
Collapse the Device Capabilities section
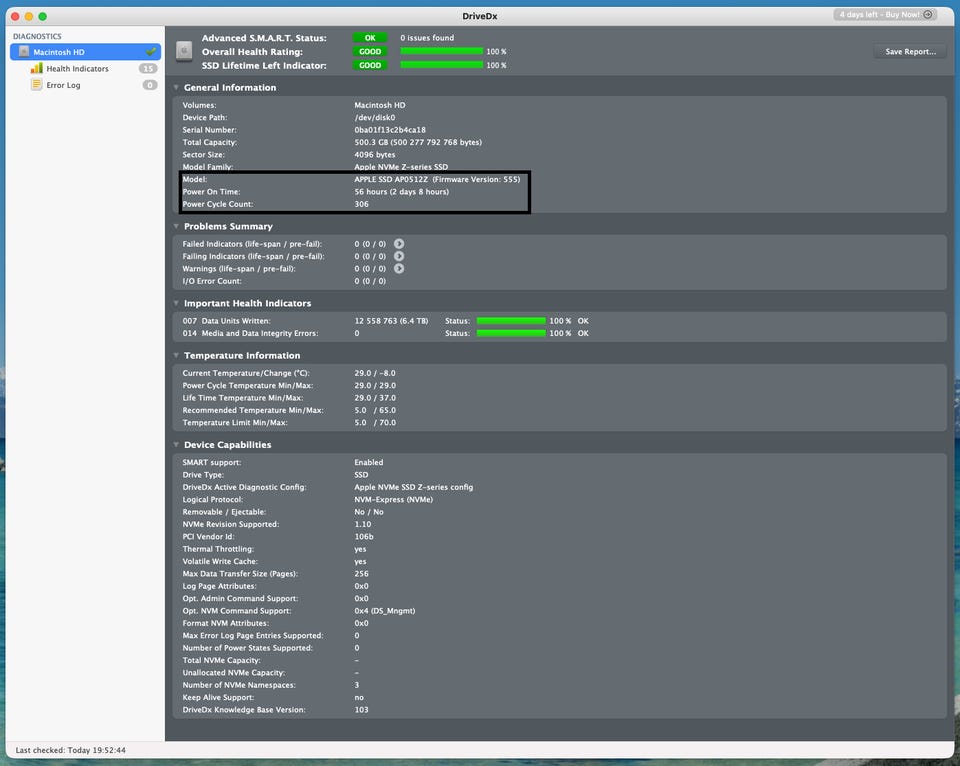tap(177, 445)
